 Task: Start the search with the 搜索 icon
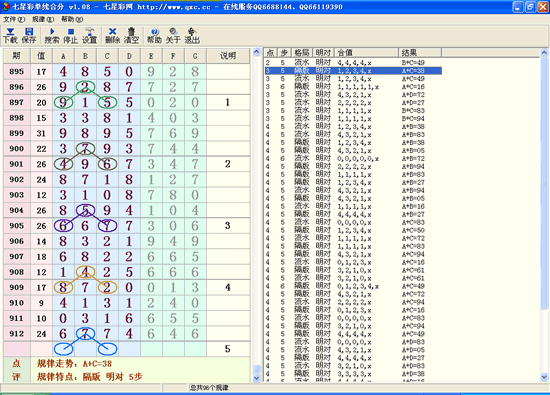point(52,36)
